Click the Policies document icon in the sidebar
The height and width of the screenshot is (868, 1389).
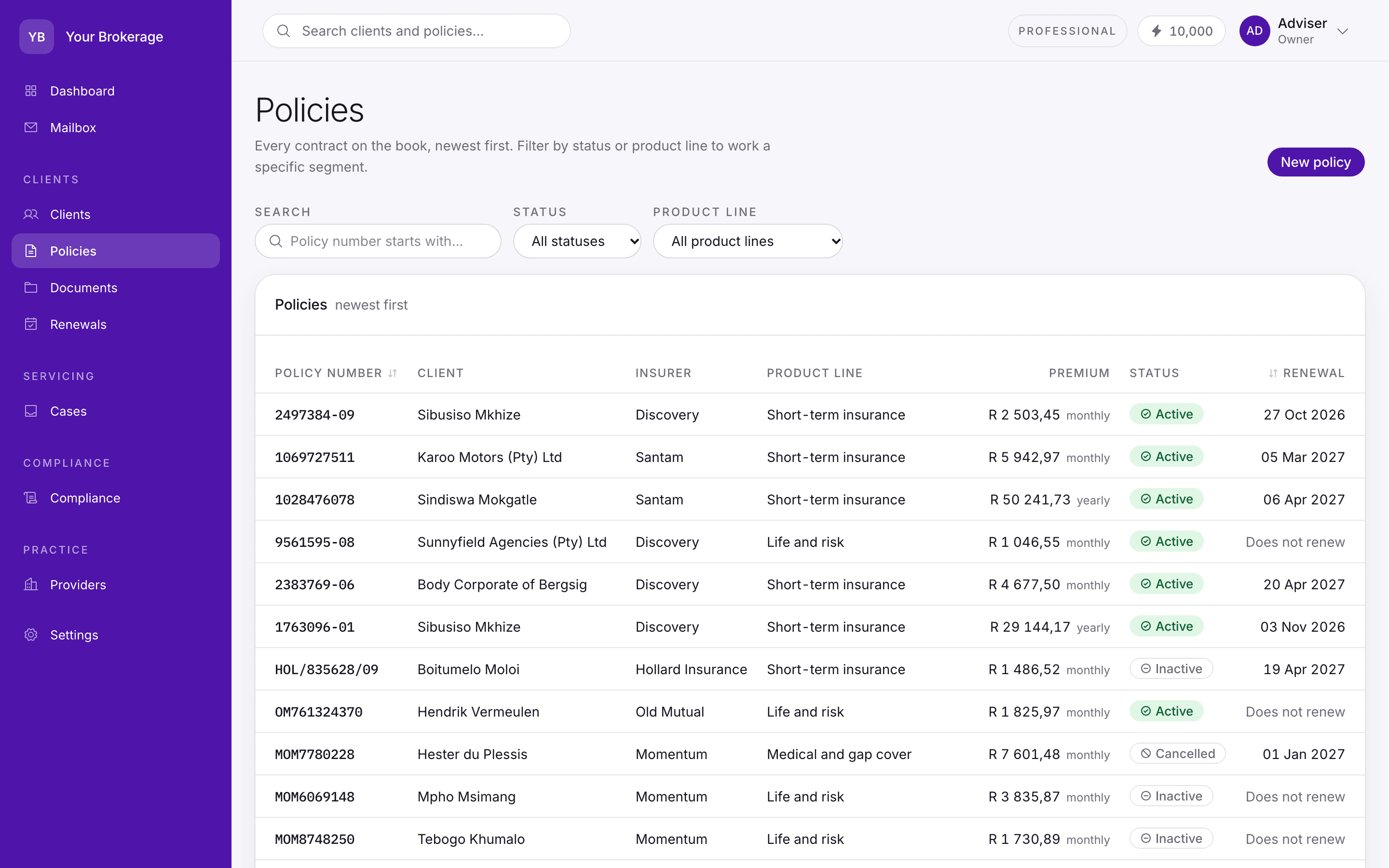pyautogui.click(x=31, y=251)
